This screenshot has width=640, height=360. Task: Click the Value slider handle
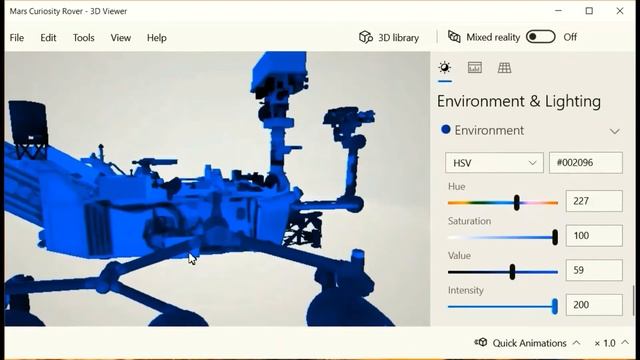512,272
